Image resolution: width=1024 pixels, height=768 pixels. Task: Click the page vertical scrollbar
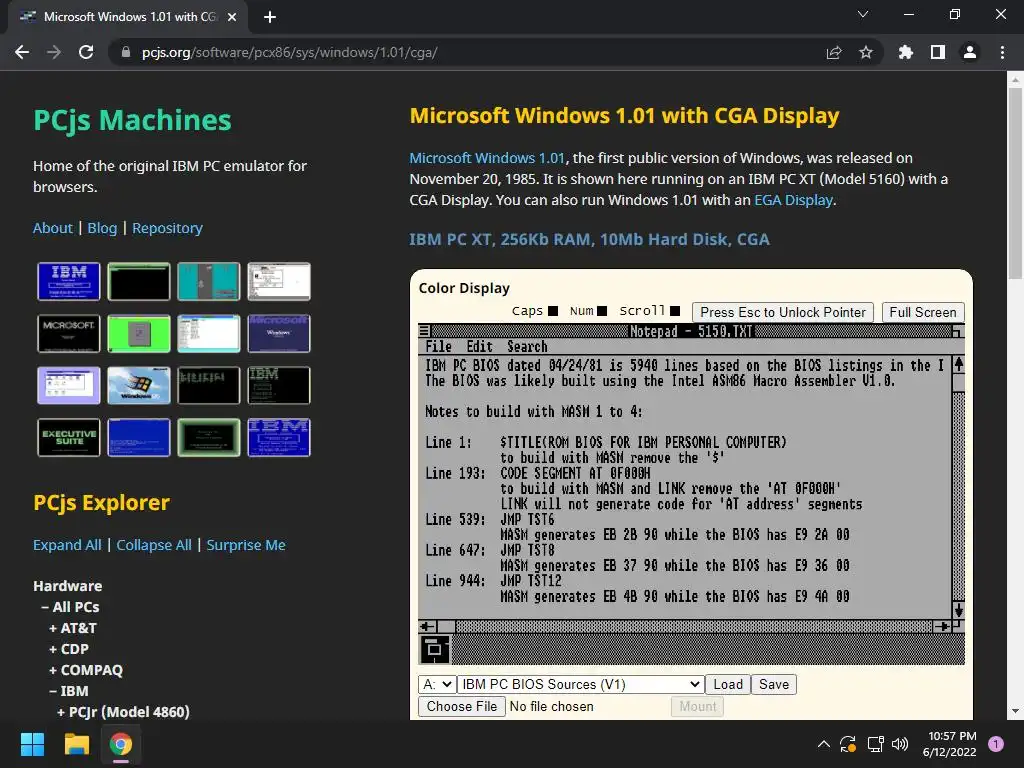(1015, 183)
